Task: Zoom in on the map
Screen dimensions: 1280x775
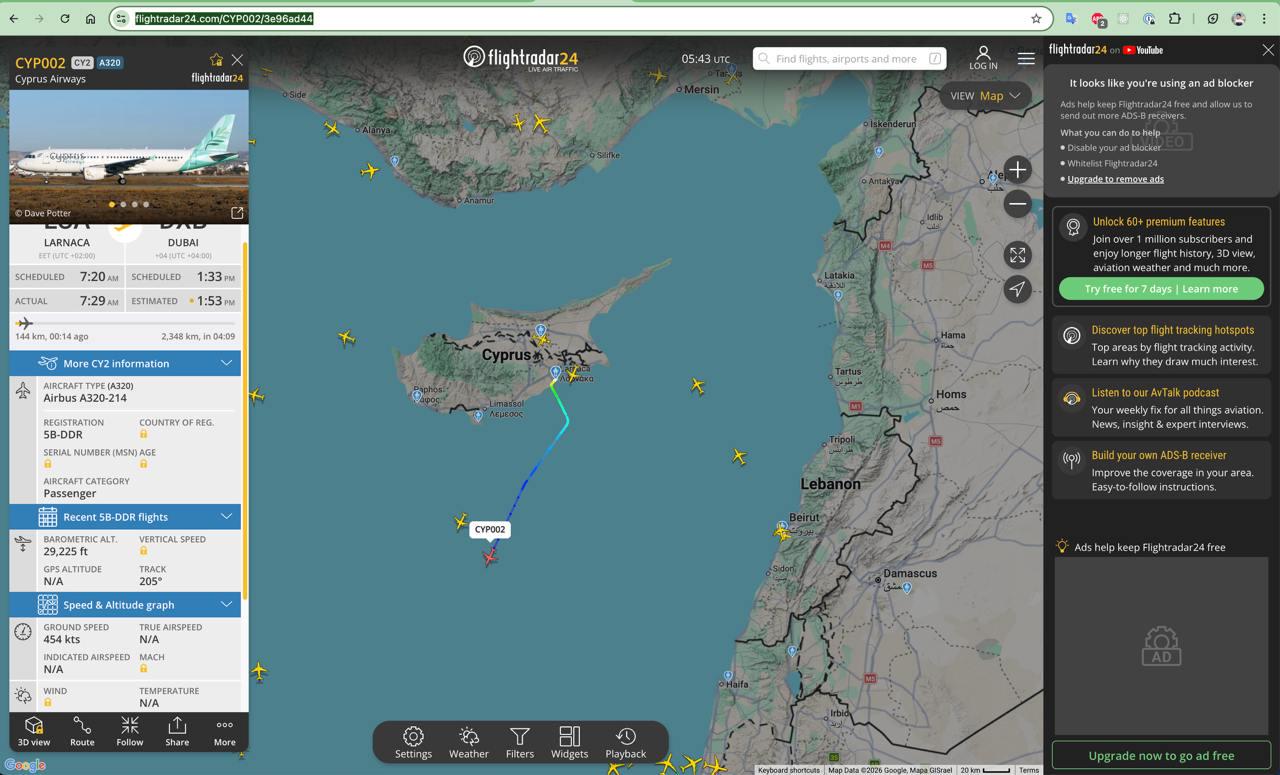Action: pos(1017,170)
